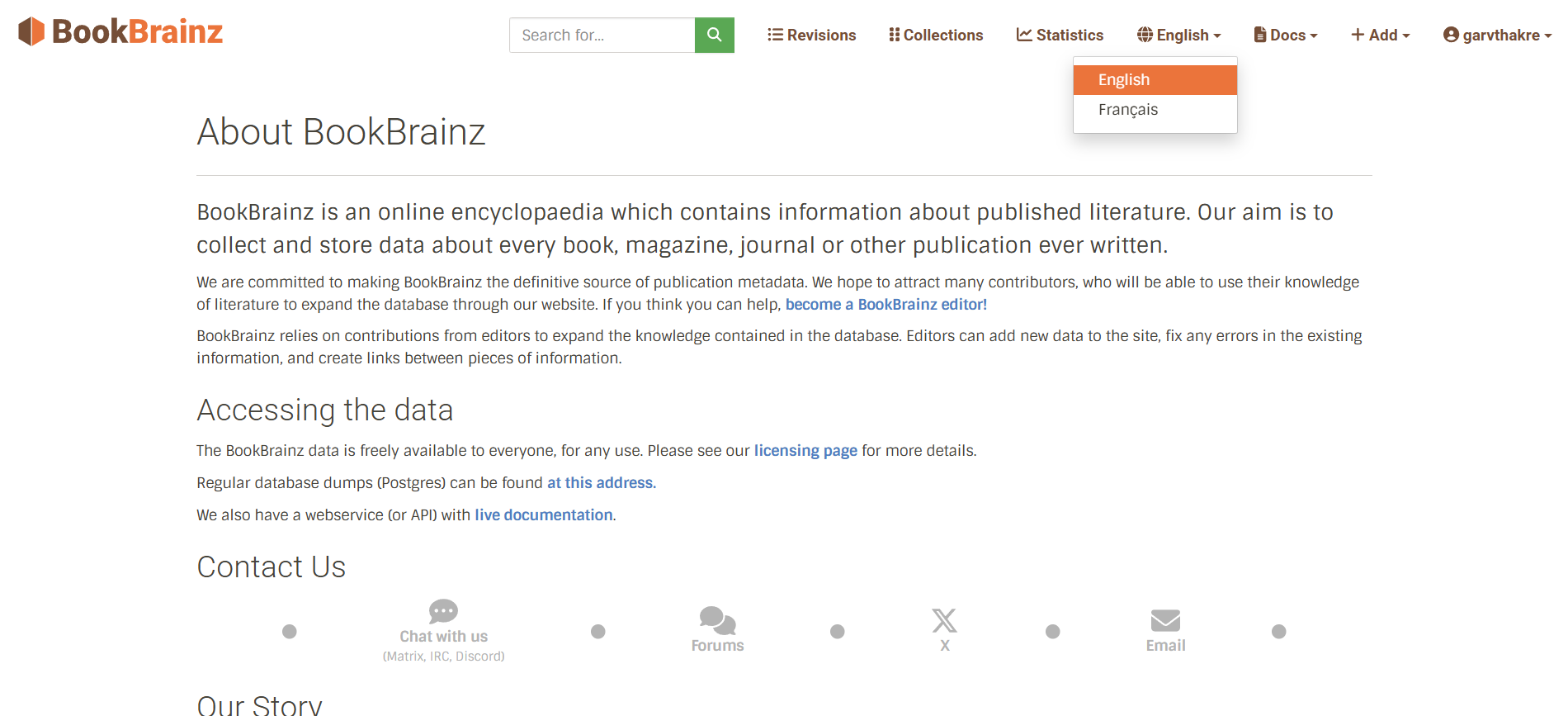This screenshot has height=716, width=1568.
Task: Visit the at this address link
Action: (x=601, y=483)
